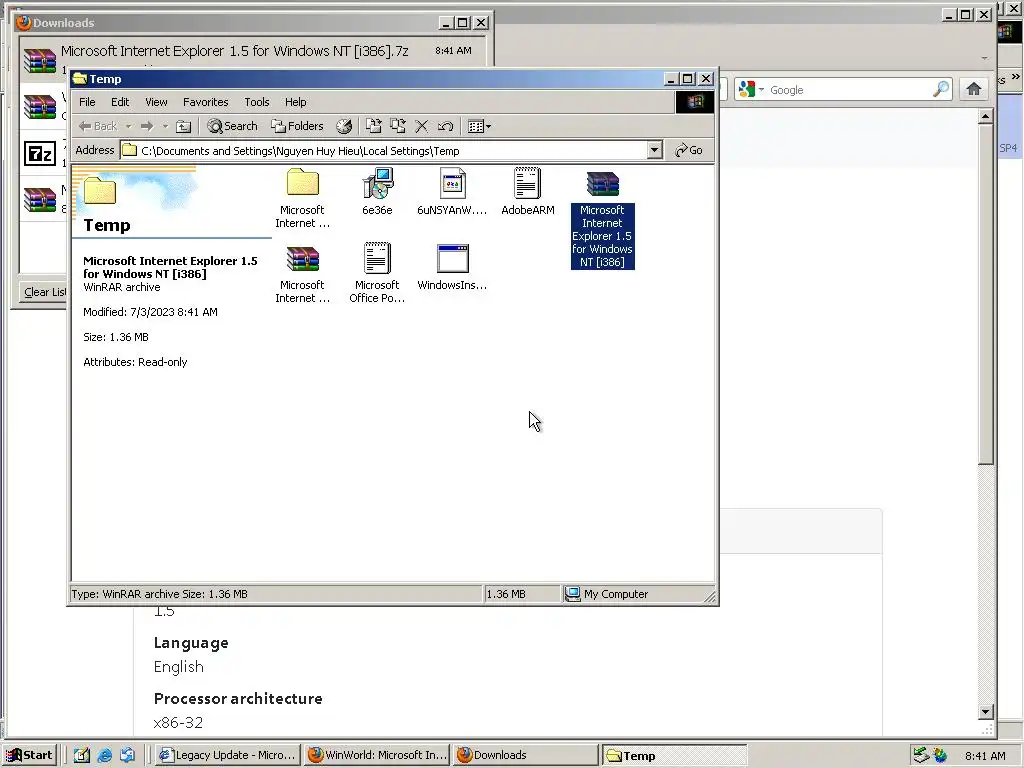Select the Microsoft Office Po... file
Image resolution: width=1024 pixels, height=768 pixels.
(x=377, y=273)
